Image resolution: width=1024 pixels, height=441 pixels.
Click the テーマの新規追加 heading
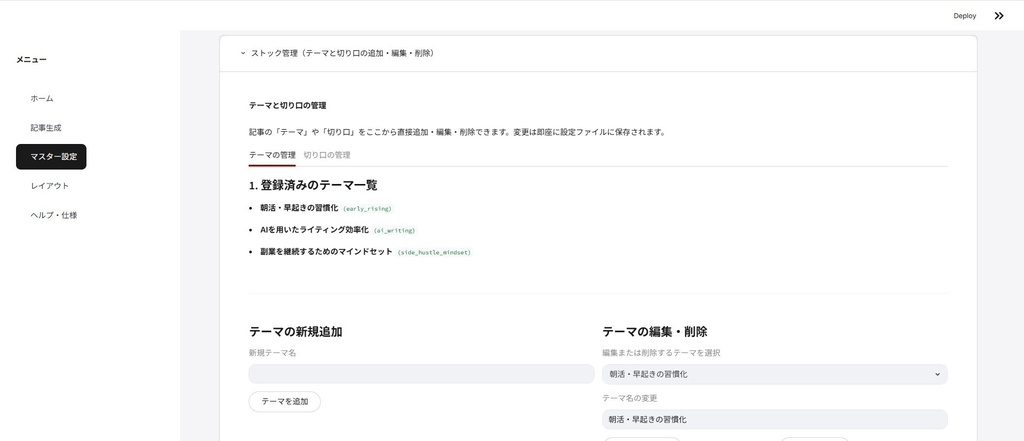click(x=295, y=332)
